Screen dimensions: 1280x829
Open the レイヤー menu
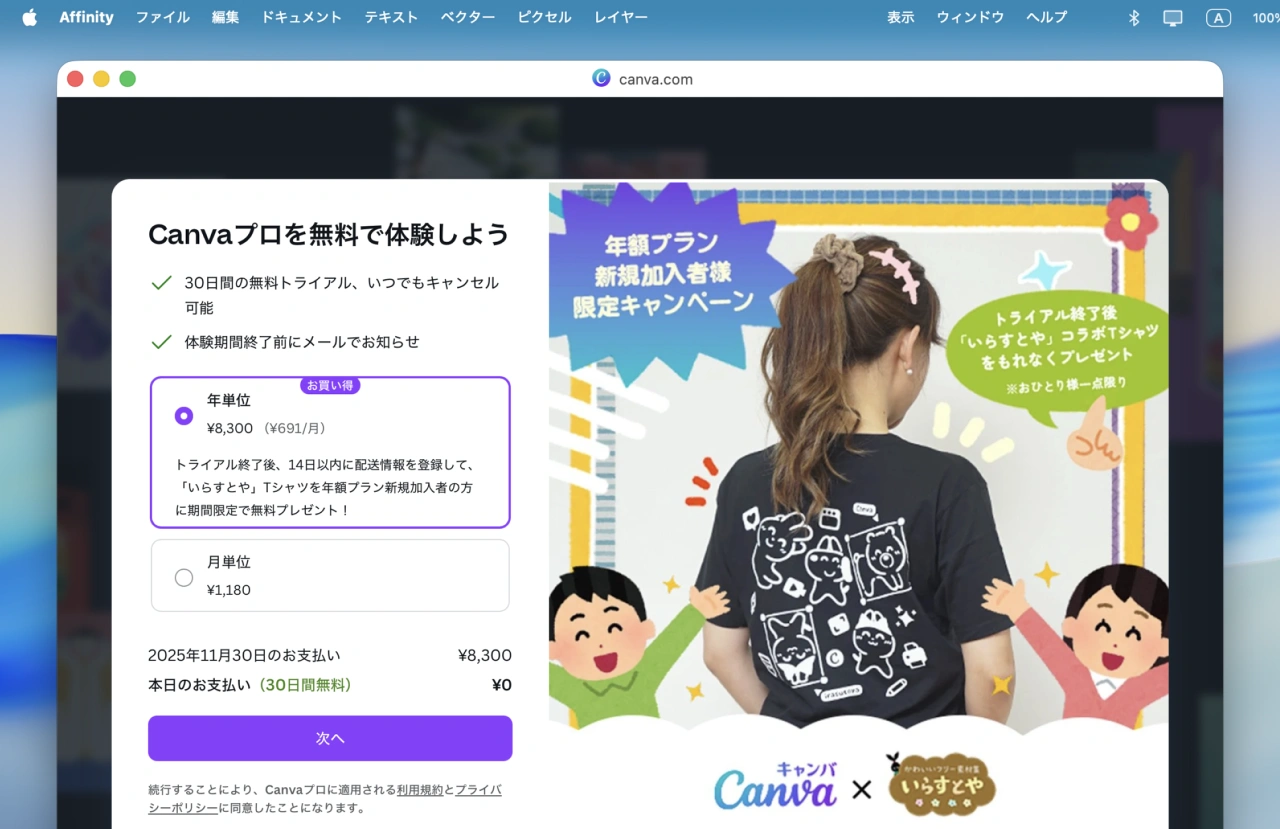pos(620,17)
